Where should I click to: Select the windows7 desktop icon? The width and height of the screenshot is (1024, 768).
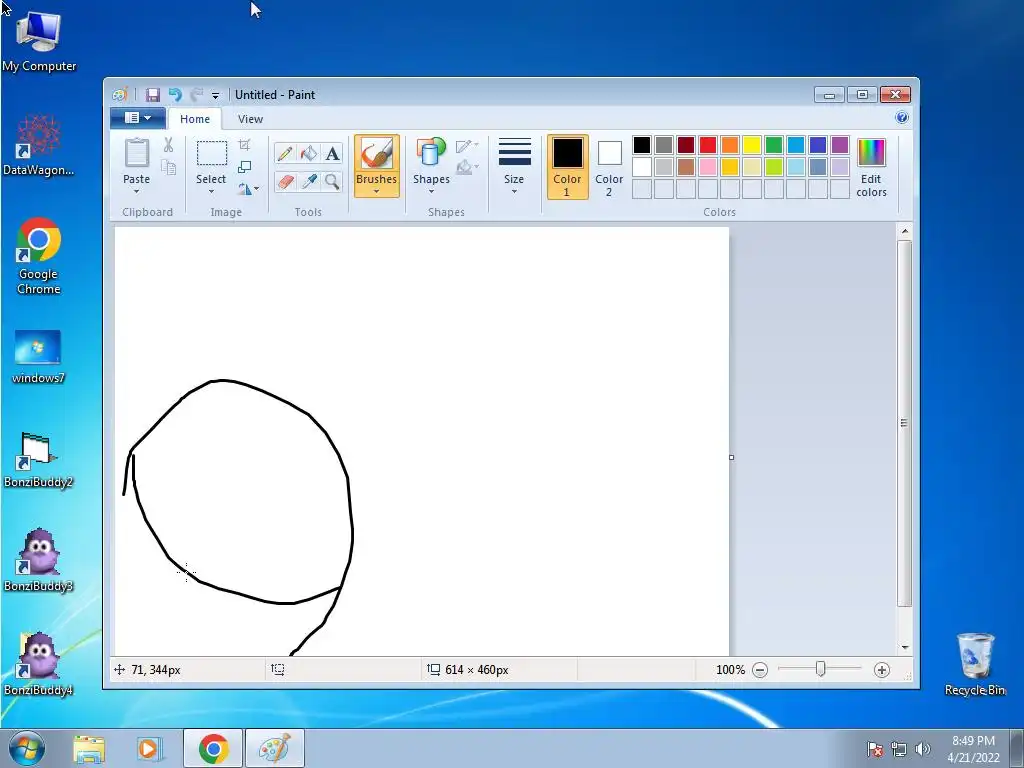pyautogui.click(x=39, y=356)
